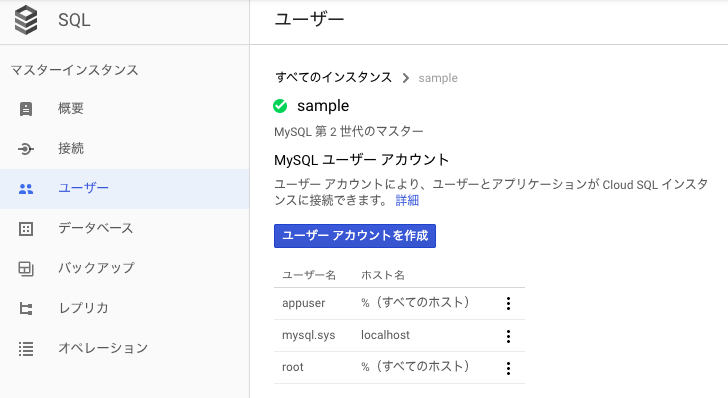Click the 概要 overview document icon
Viewport: 728px width, 398px height.
(x=26, y=109)
